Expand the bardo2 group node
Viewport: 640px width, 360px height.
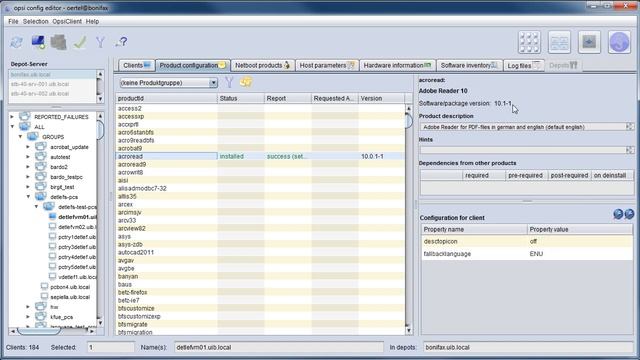coord(28,167)
